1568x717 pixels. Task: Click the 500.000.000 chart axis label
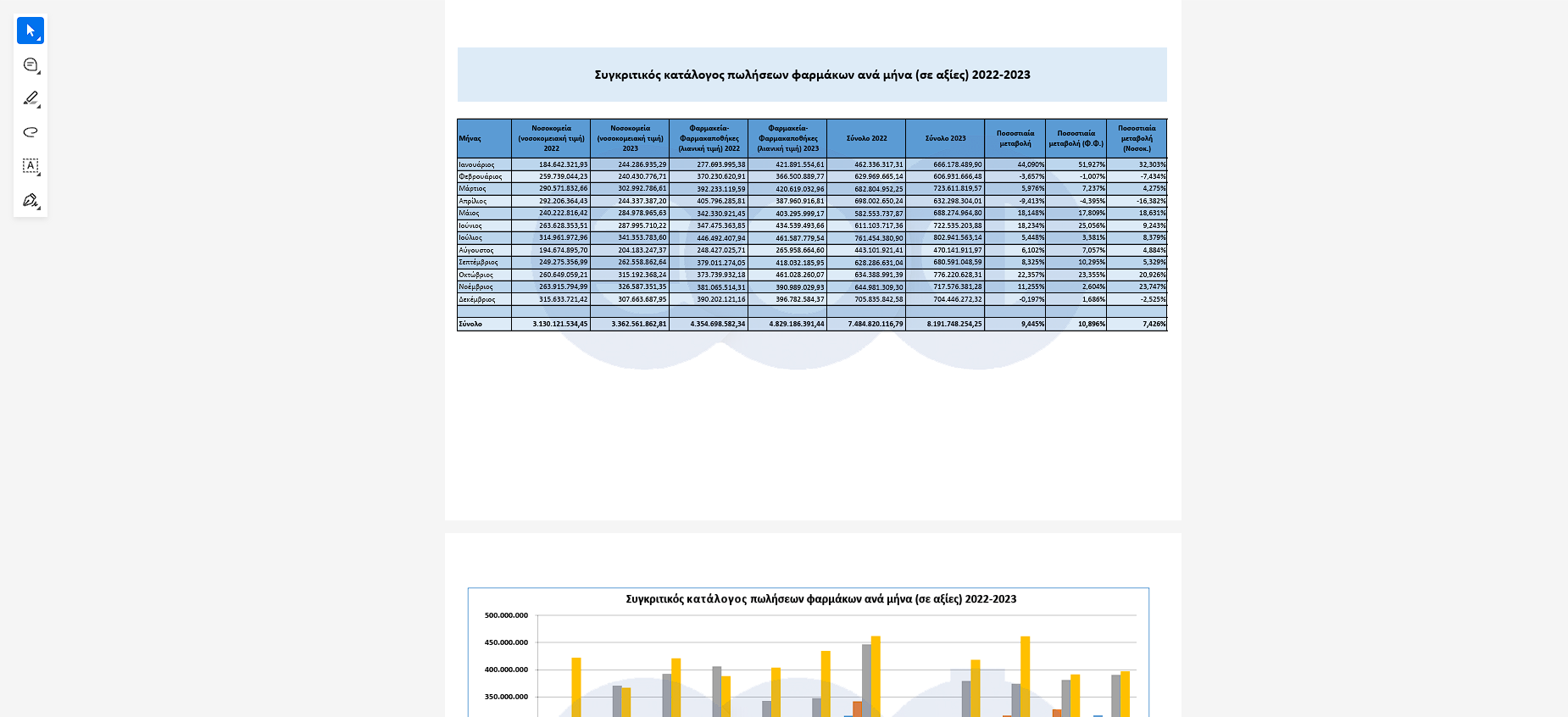[x=506, y=615]
